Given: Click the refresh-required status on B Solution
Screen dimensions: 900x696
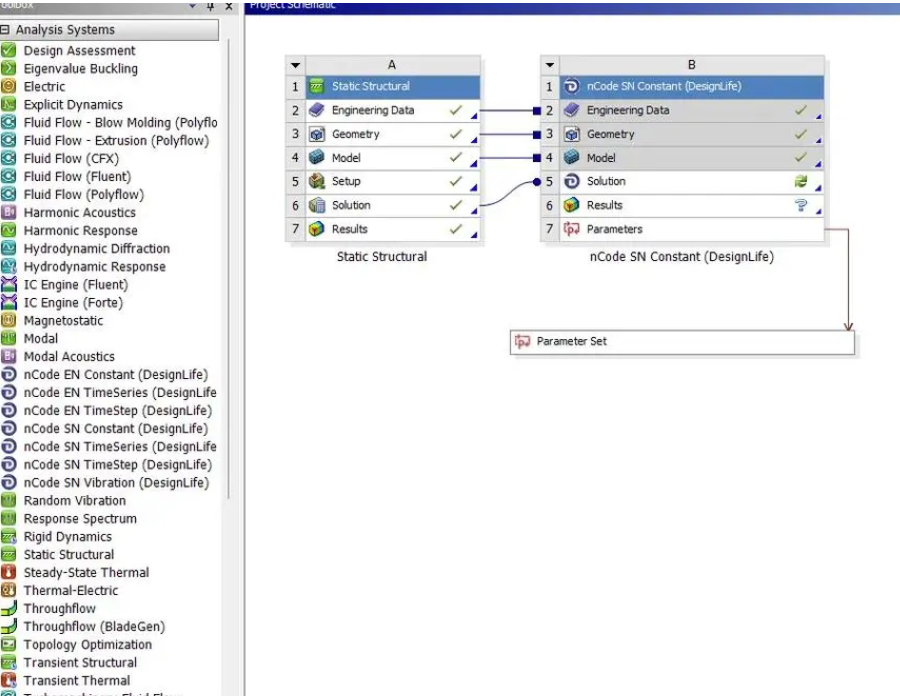Looking at the screenshot, I should point(800,182).
